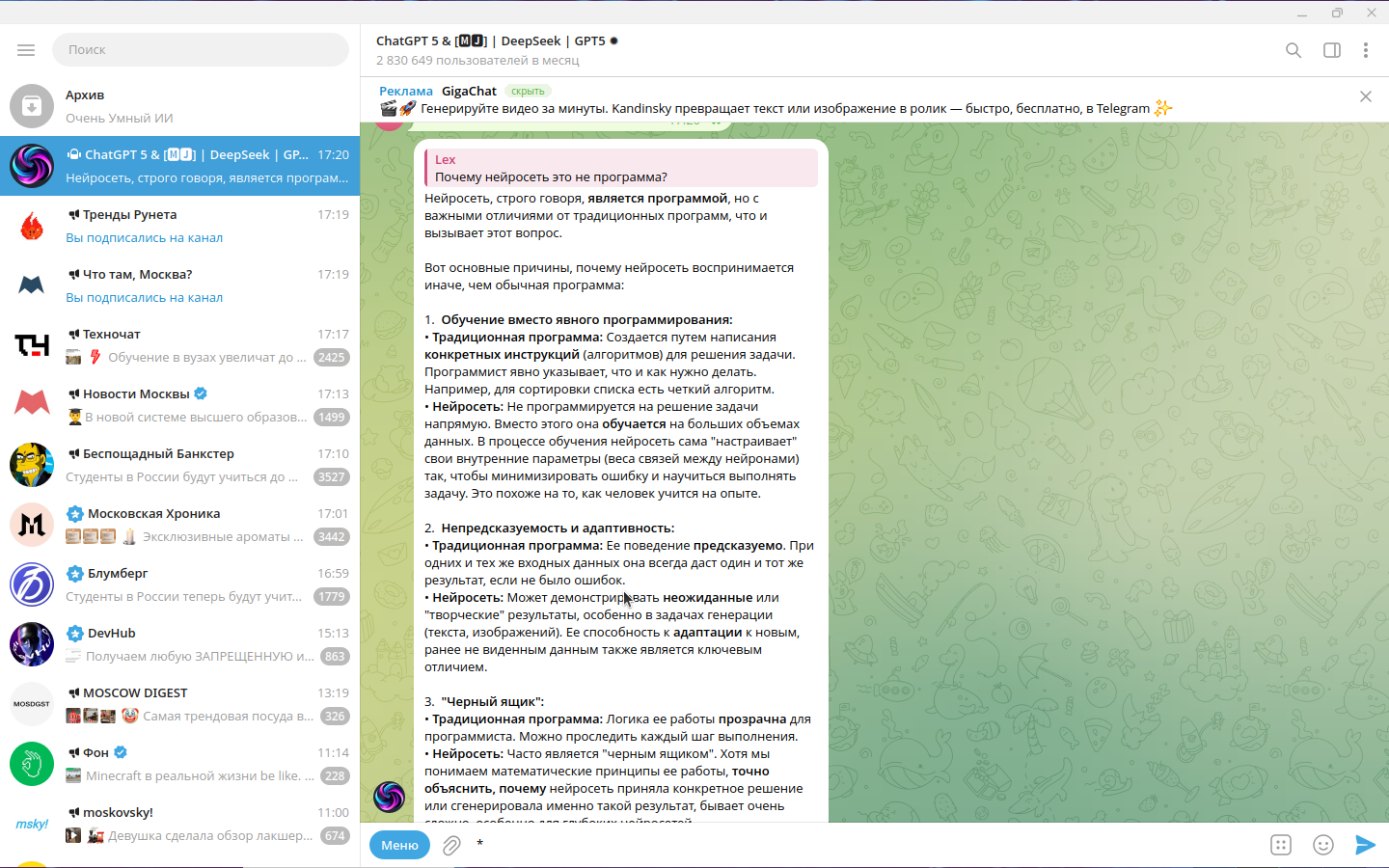
Task: Open bot commands keyboard icon
Action: tap(1281, 845)
